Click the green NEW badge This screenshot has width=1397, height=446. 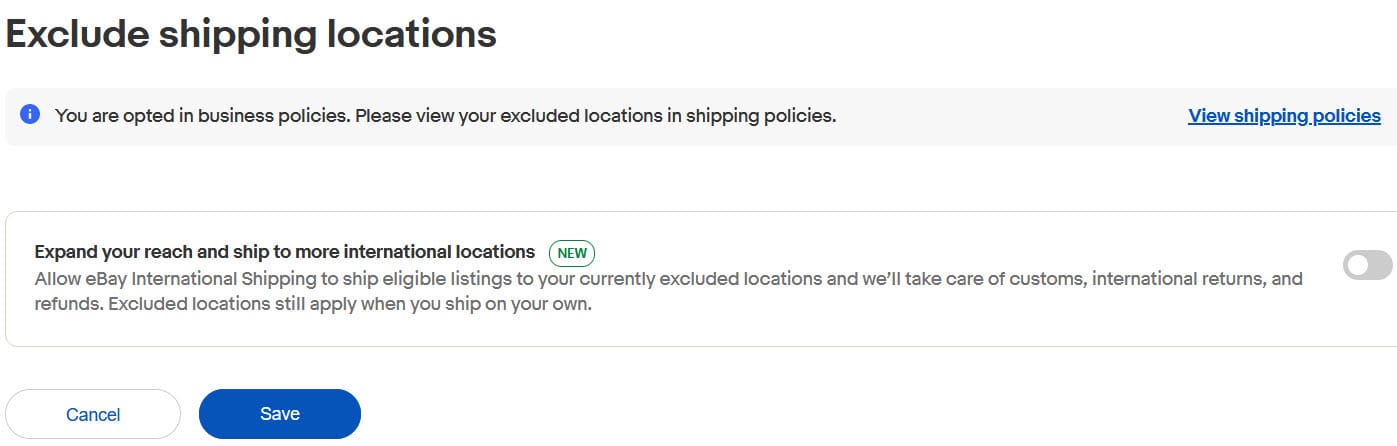[x=572, y=253]
